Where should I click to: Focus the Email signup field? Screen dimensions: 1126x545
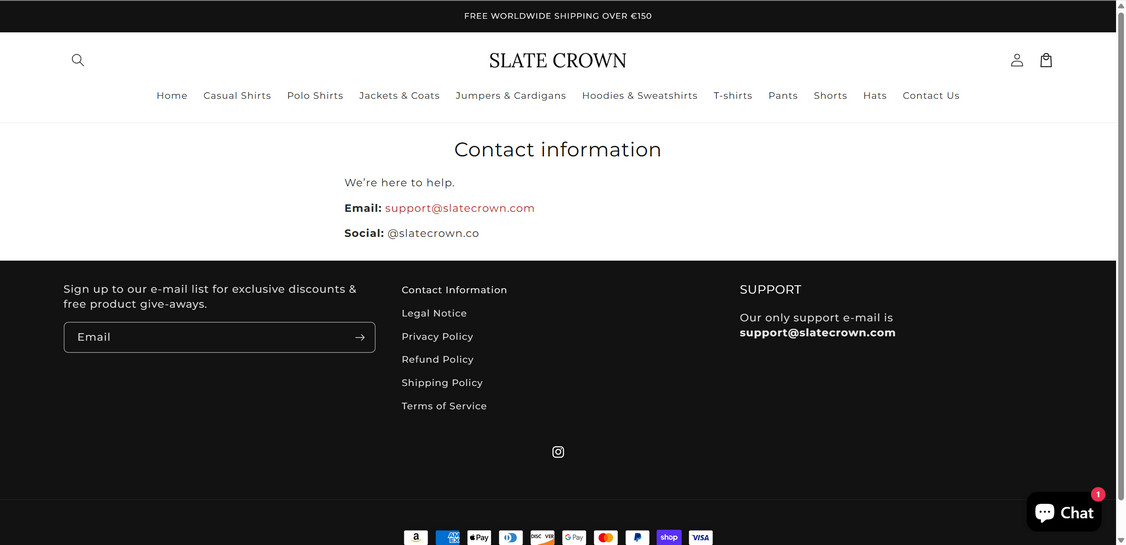(220, 337)
